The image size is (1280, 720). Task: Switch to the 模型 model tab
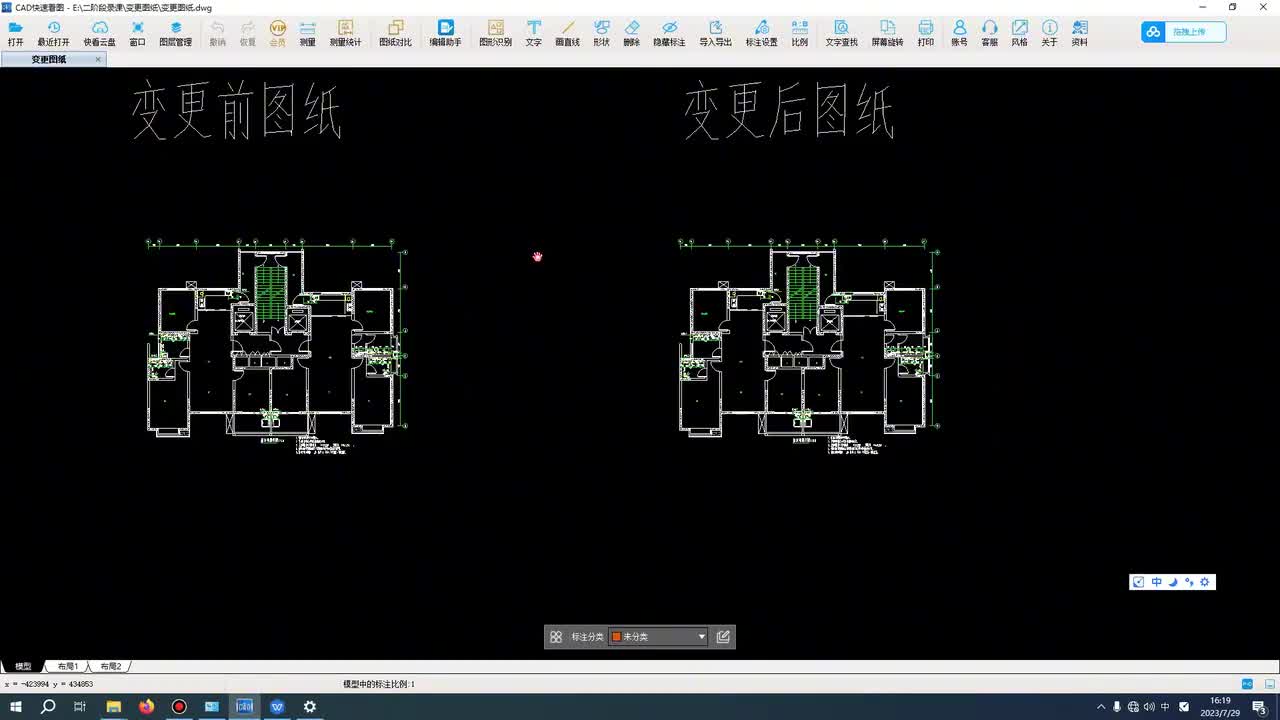pyautogui.click(x=23, y=666)
